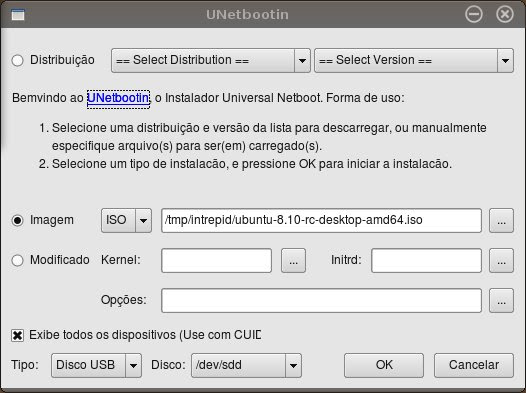Browse for Kernel file button
The height and width of the screenshot is (393, 526).
[x=293, y=261]
